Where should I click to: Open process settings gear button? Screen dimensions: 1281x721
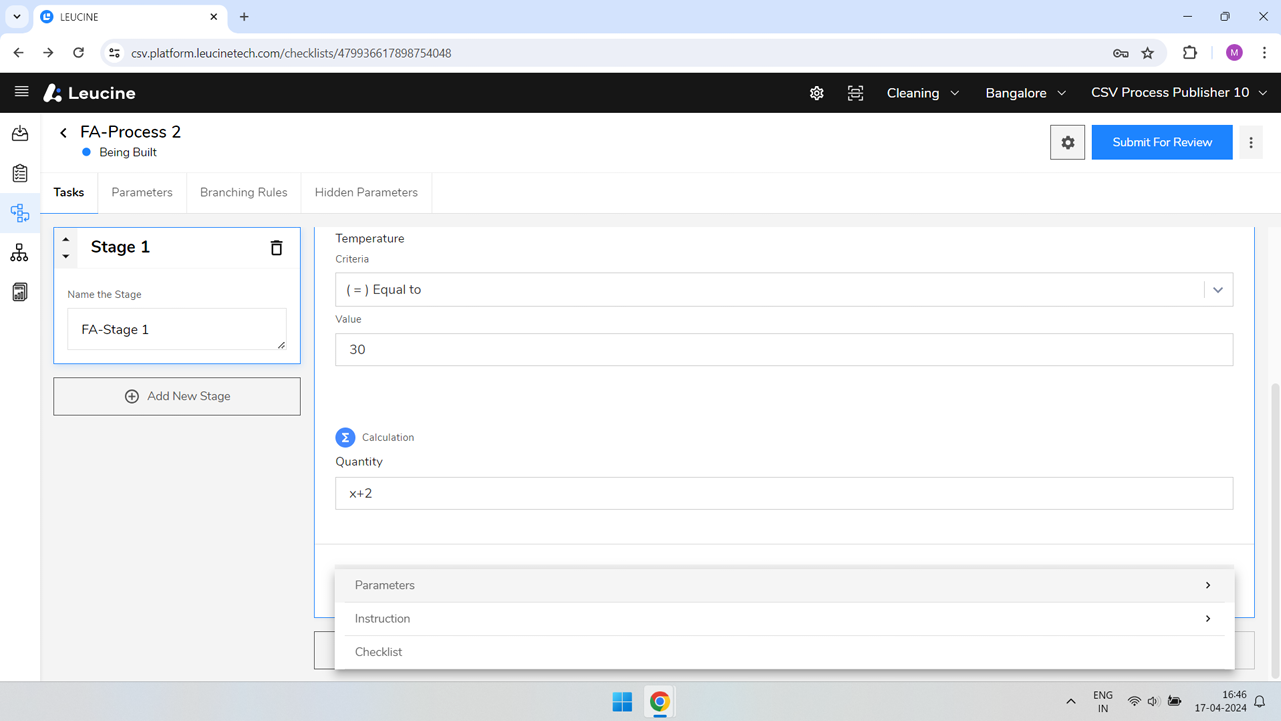point(1068,142)
